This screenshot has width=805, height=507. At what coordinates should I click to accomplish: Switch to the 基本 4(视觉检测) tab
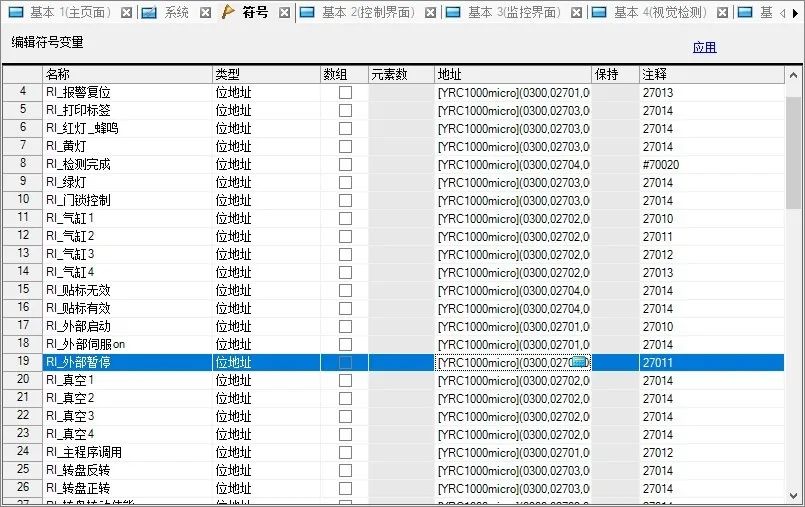[660, 13]
